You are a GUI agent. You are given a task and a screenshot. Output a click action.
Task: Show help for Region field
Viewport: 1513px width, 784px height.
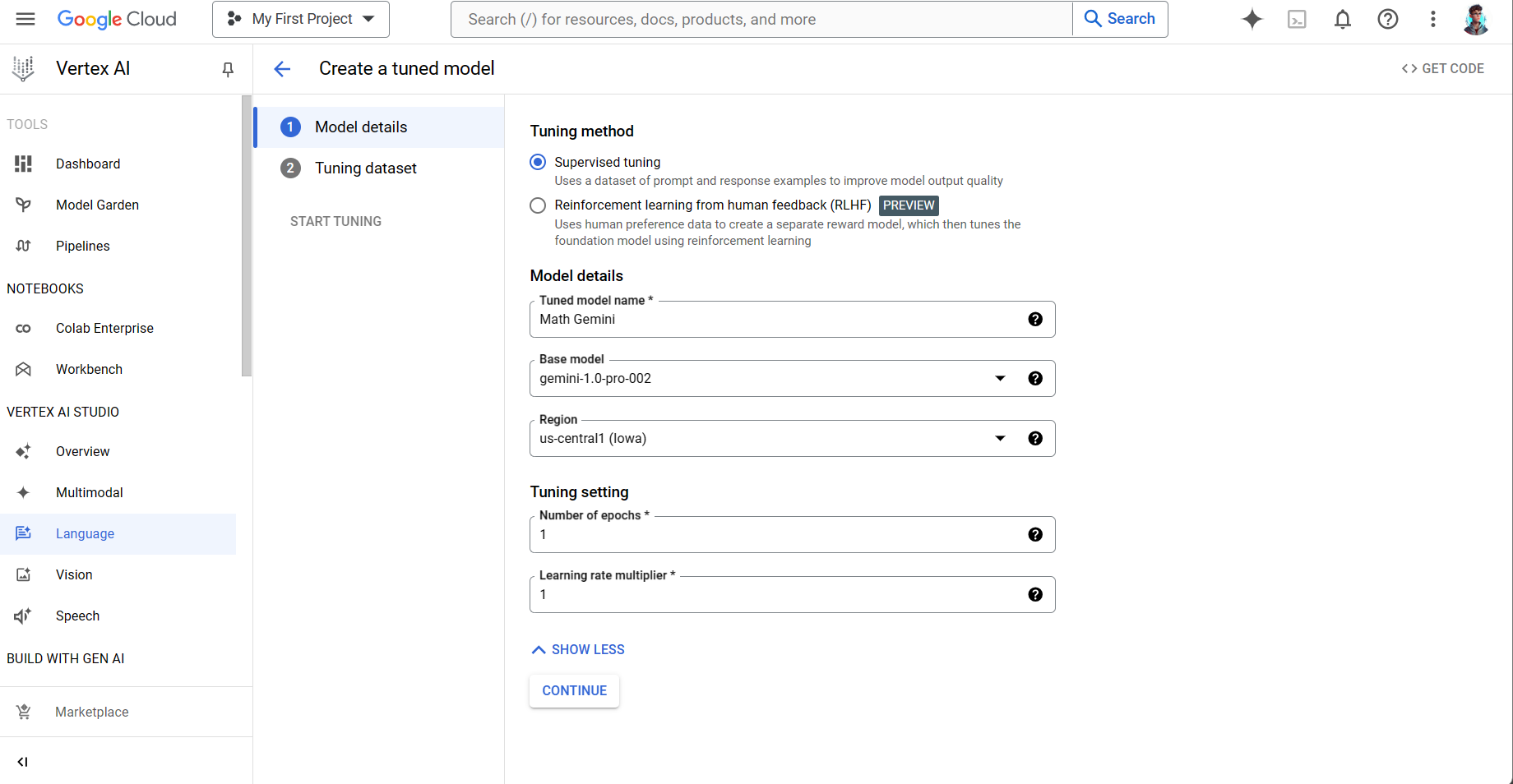pos(1035,439)
